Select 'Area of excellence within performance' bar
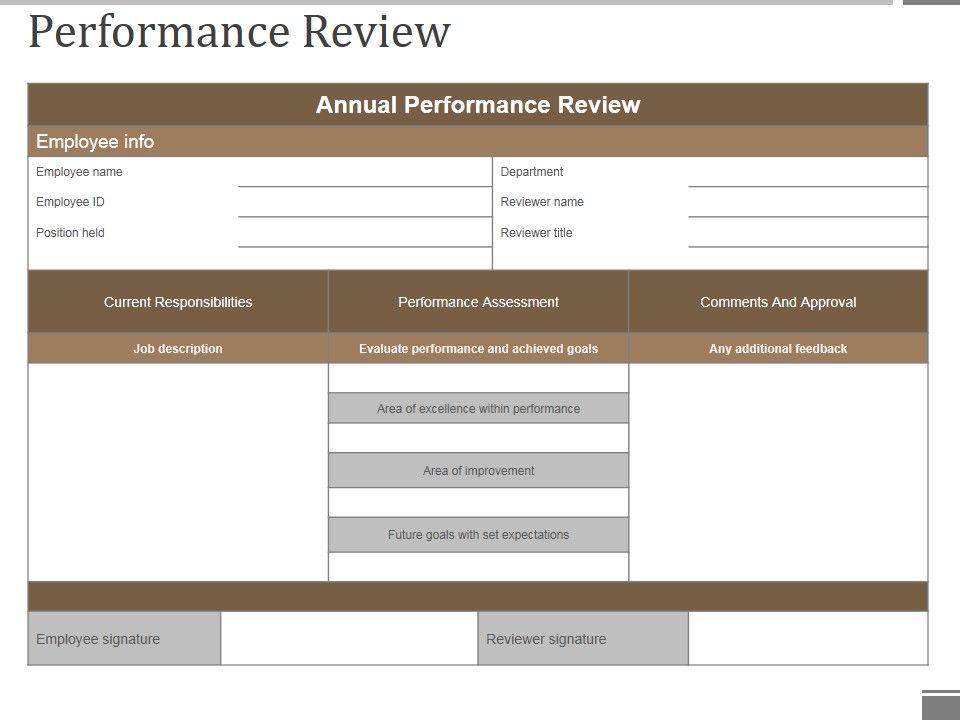 click(478, 408)
